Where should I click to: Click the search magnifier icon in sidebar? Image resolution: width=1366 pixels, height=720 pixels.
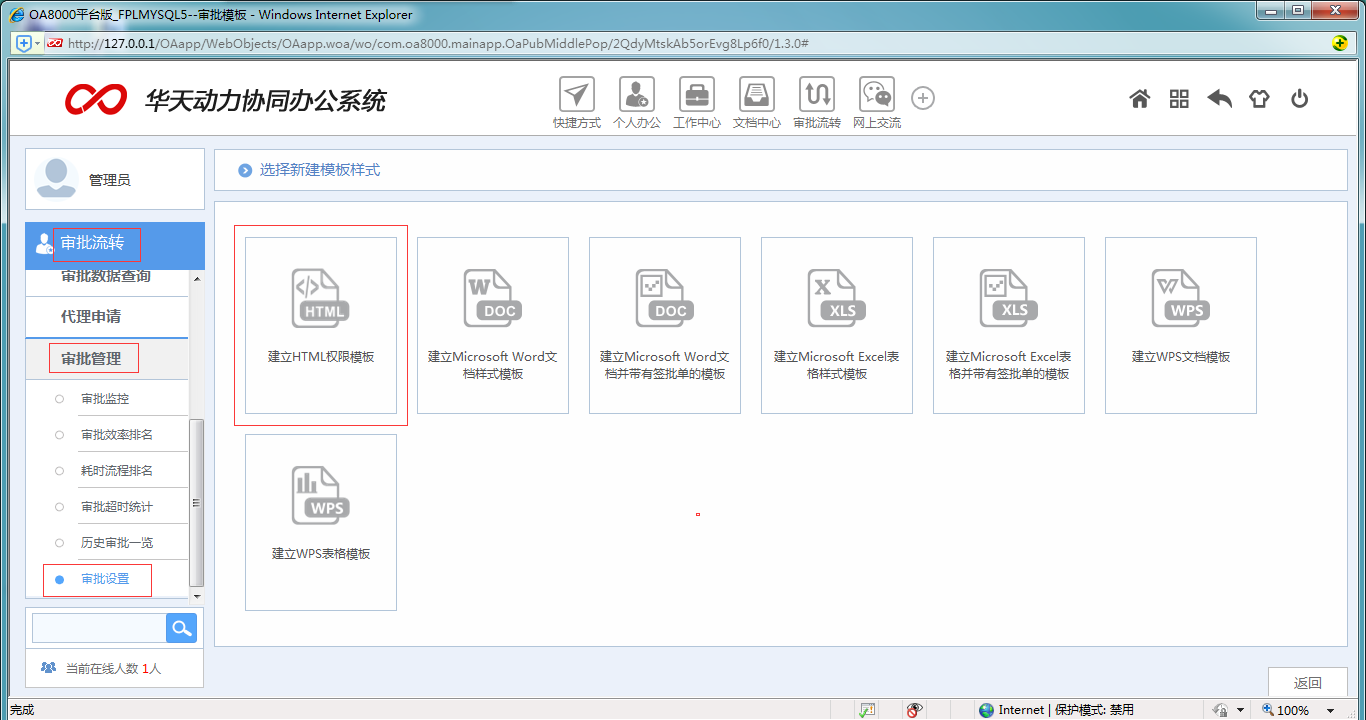click(181, 627)
